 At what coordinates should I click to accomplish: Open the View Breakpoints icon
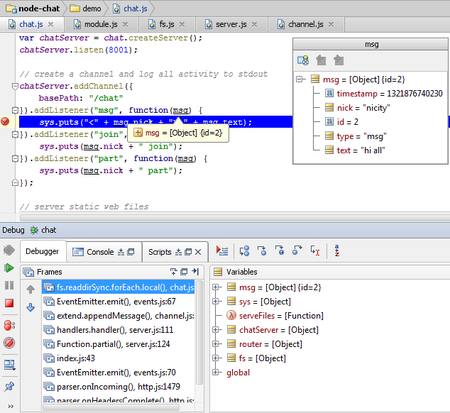[x=9, y=325]
